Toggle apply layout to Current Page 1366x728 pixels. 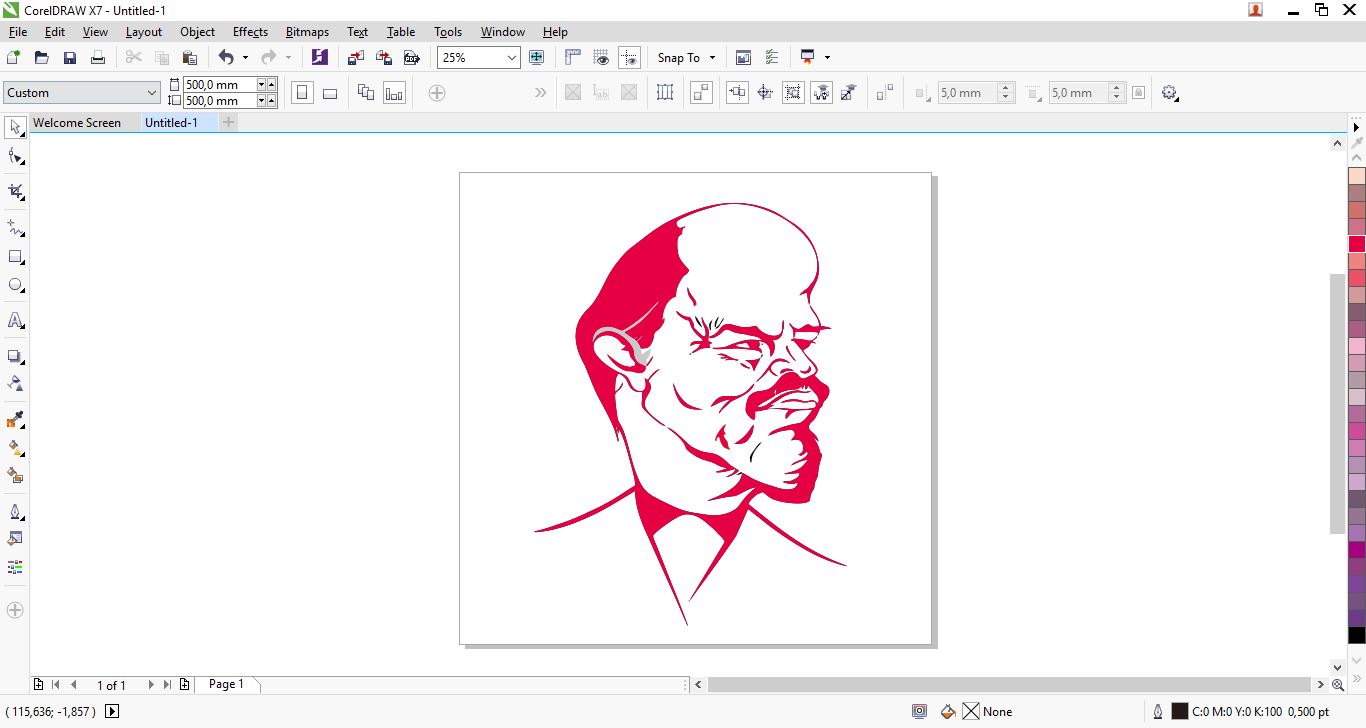(x=395, y=93)
